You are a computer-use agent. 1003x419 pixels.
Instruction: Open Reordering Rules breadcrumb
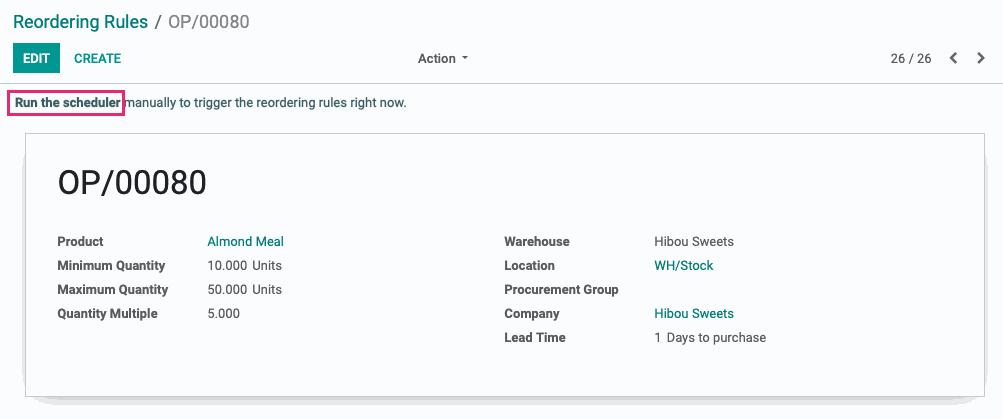pos(81,22)
